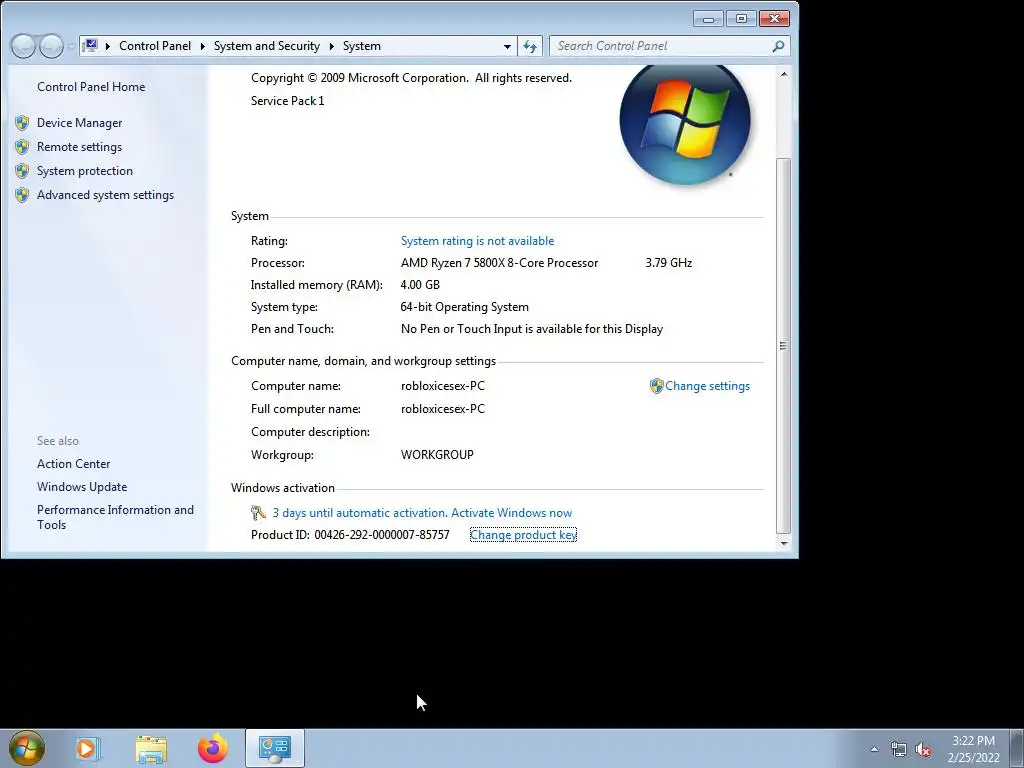
Task: Open the Windows Update link
Action: tap(82, 487)
